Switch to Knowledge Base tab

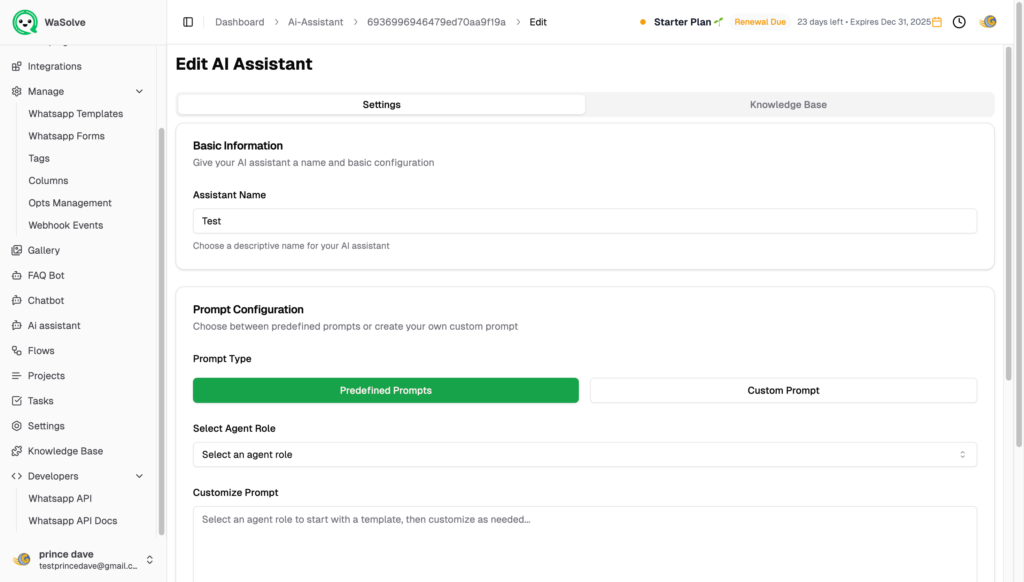click(x=788, y=104)
